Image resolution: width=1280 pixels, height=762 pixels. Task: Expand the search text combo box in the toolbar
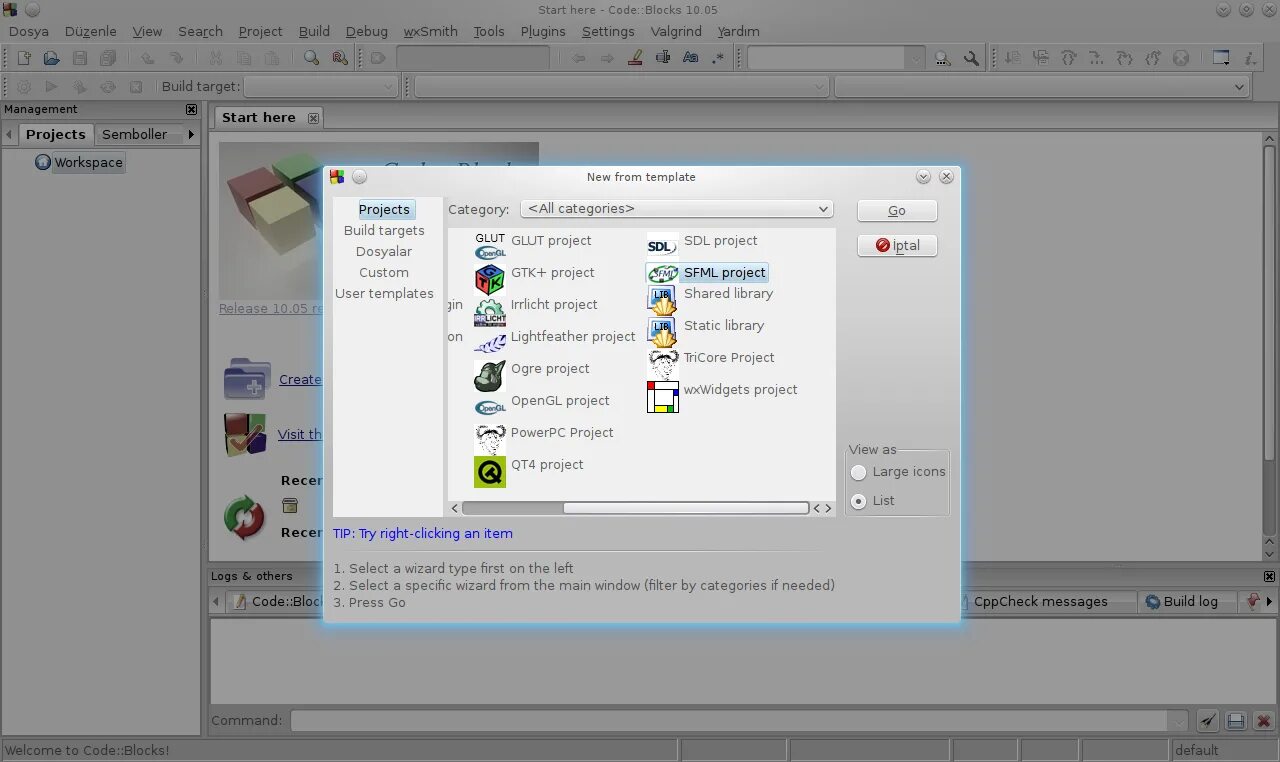pyautogui.click(x=914, y=58)
